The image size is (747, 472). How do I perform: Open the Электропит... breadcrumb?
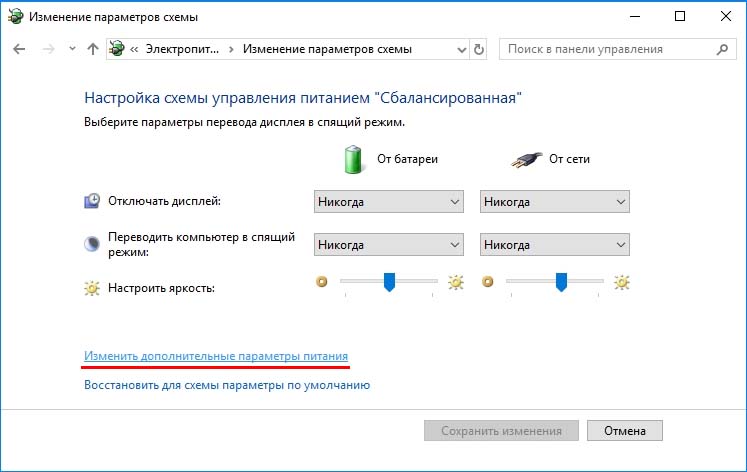(x=182, y=49)
